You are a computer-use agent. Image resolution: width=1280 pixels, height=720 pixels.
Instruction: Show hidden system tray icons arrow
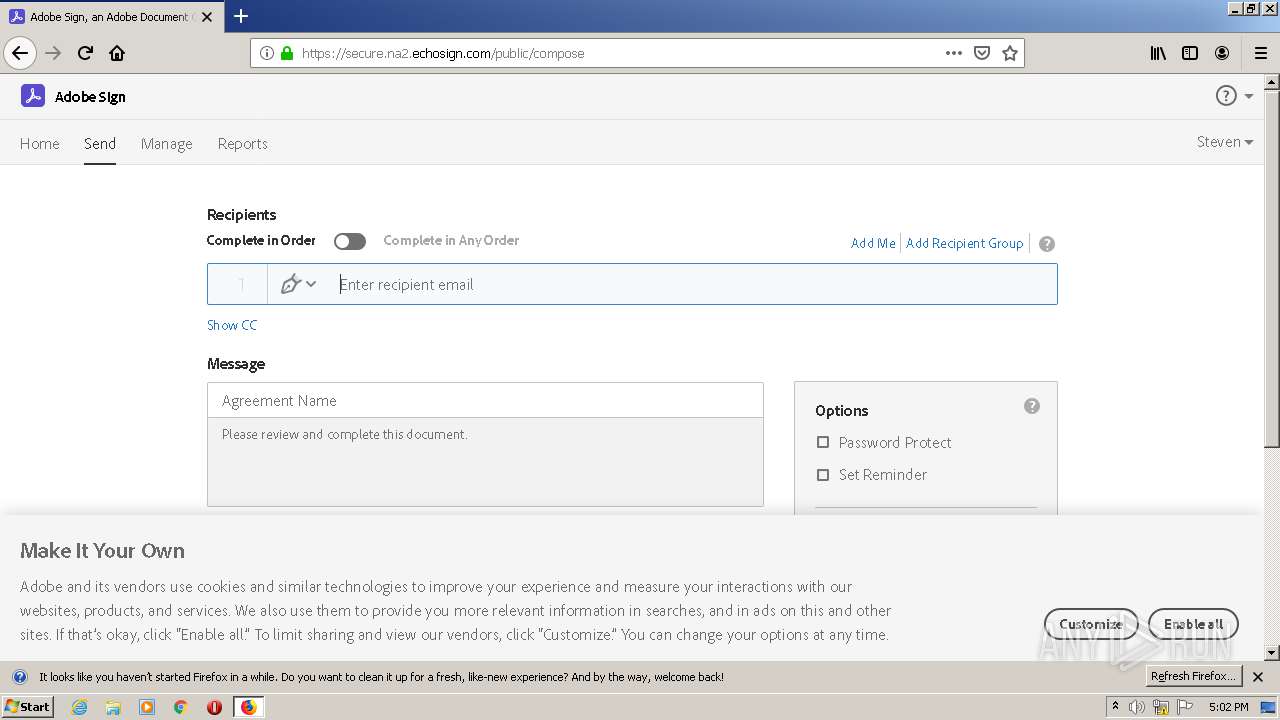[1115, 707]
